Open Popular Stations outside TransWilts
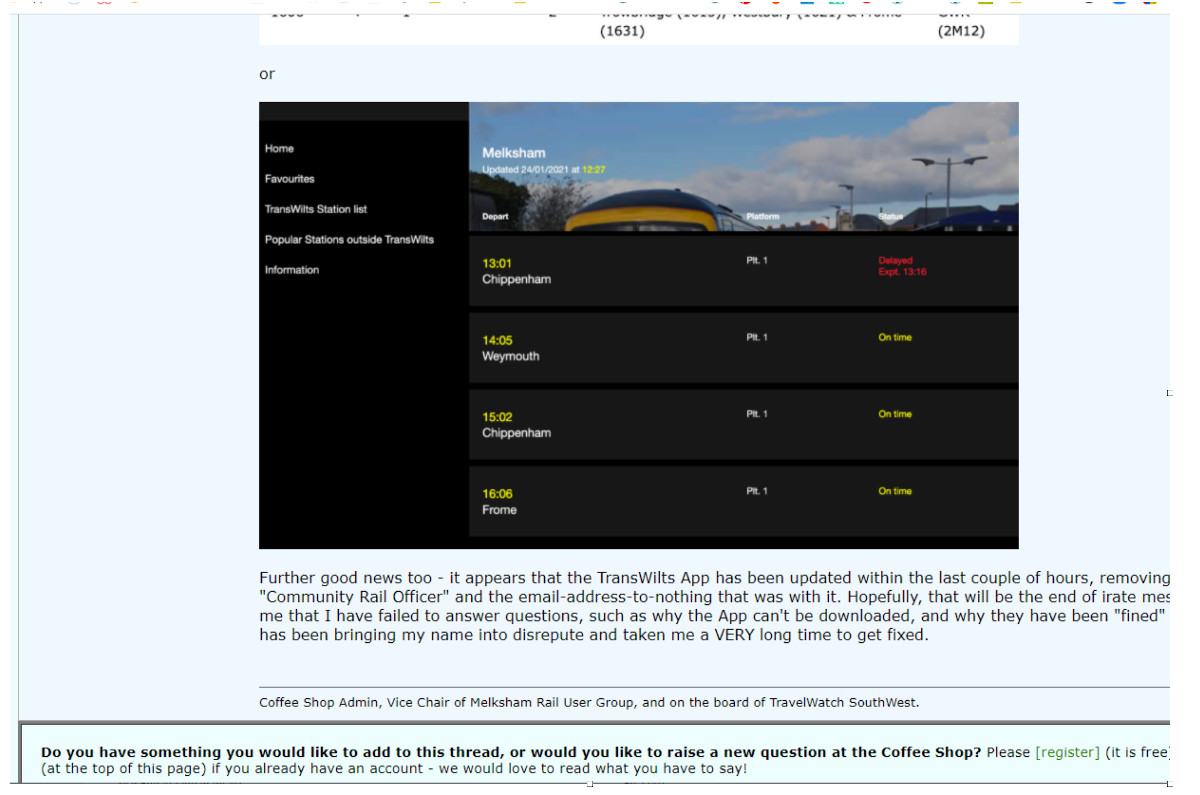 coord(349,240)
